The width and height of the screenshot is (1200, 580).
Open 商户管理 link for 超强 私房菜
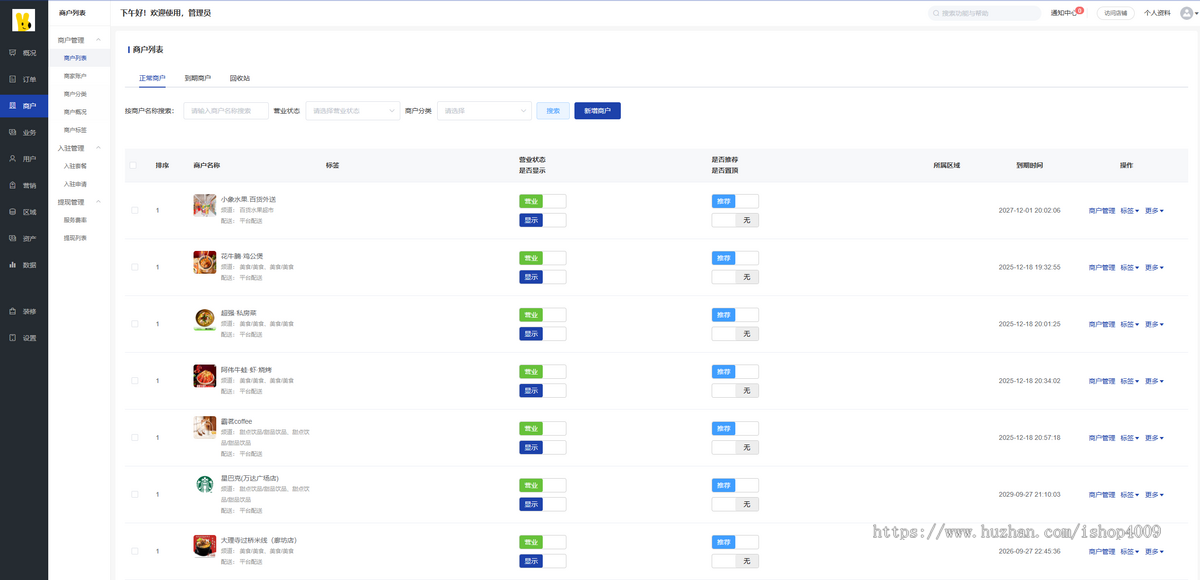pyautogui.click(x=1101, y=325)
